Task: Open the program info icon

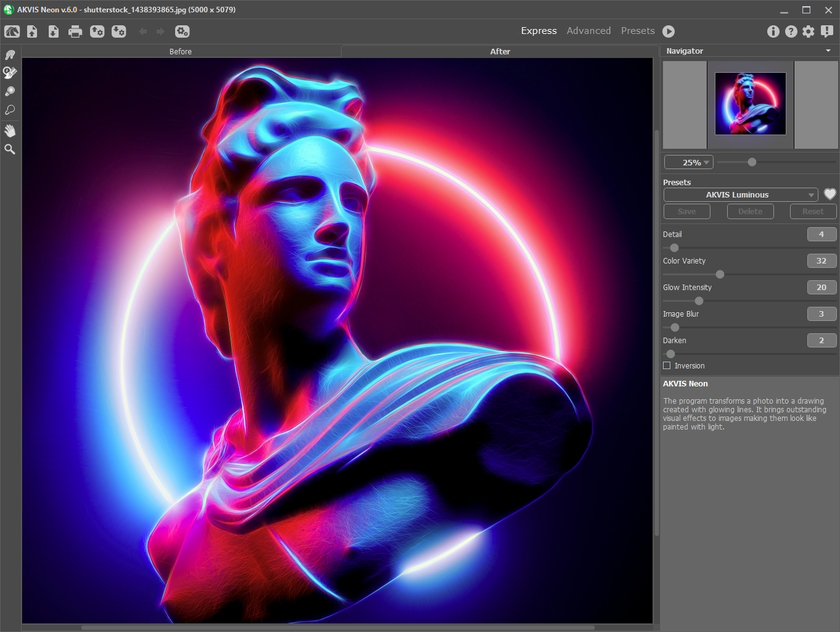Action: (x=773, y=31)
